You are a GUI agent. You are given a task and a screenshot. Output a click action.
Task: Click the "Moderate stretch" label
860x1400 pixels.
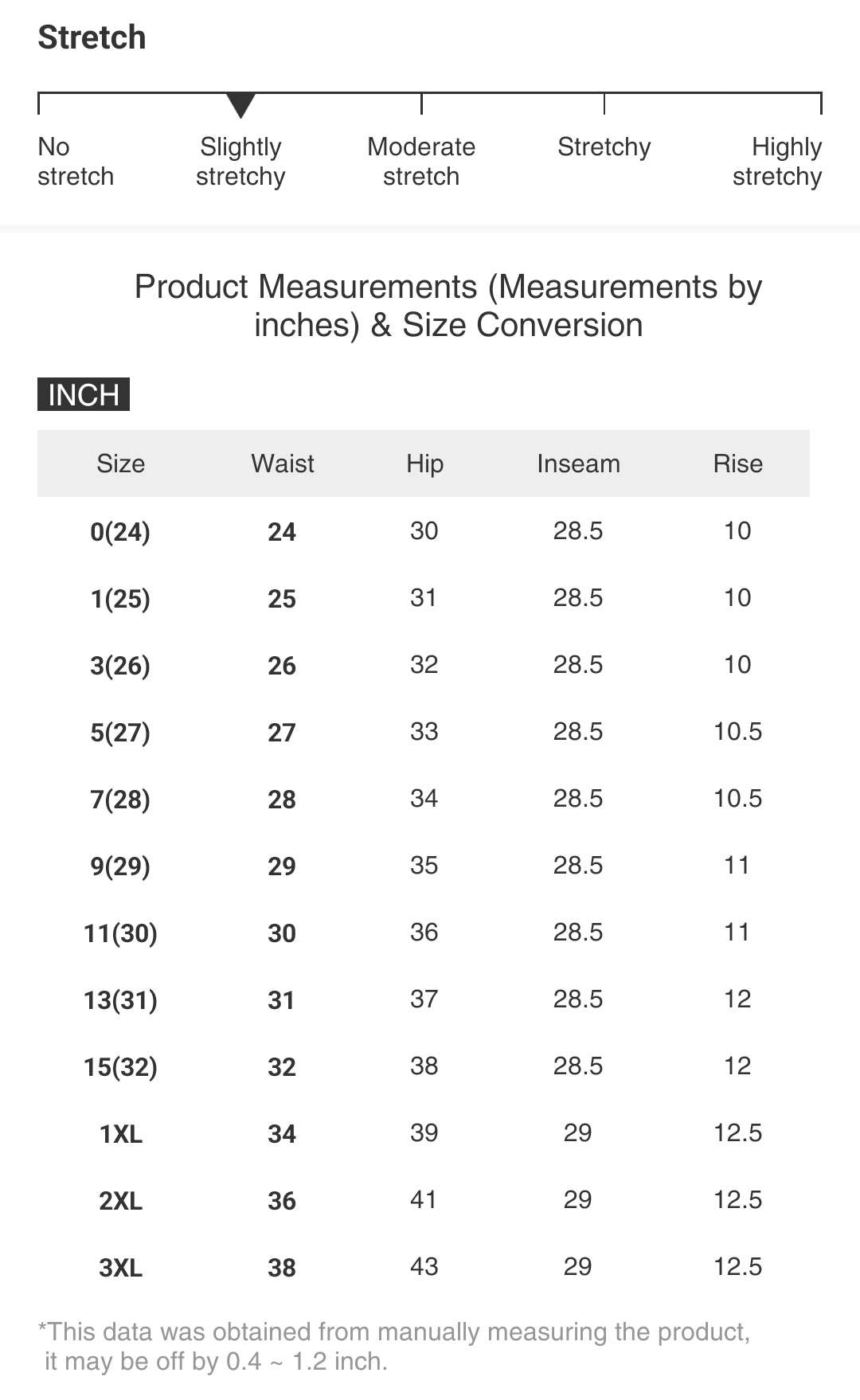421,162
